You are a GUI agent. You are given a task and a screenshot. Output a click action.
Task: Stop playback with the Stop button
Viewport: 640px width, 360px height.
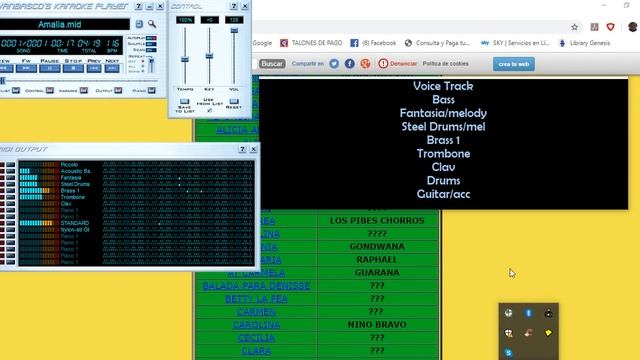click(73, 68)
